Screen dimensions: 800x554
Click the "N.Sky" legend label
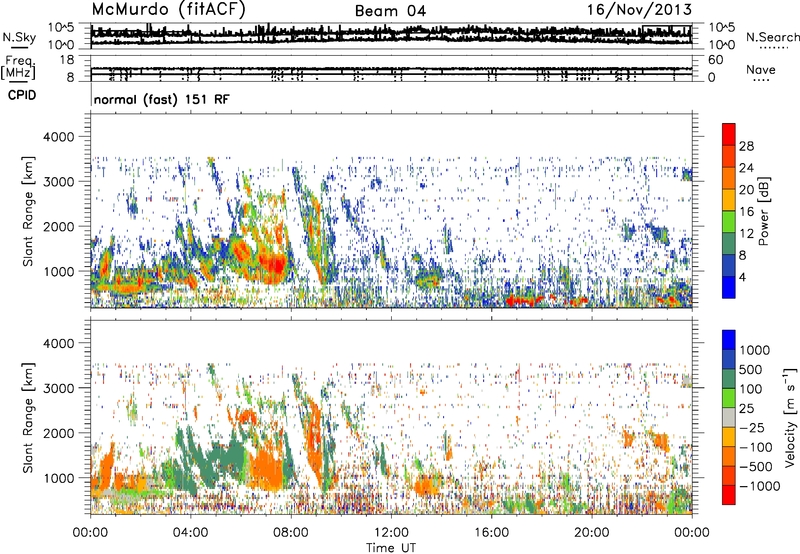point(19,37)
